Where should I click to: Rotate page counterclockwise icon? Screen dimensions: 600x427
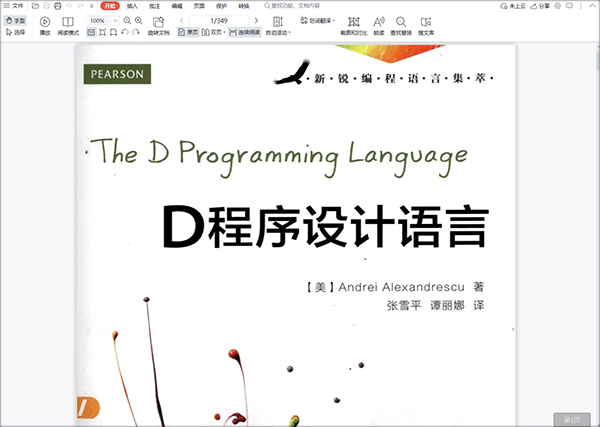coord(125,33)
